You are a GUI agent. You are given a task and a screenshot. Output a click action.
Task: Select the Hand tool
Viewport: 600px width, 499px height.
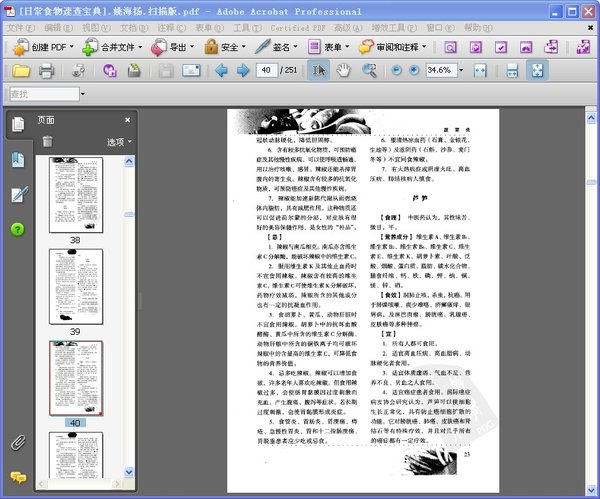point(343,70)
